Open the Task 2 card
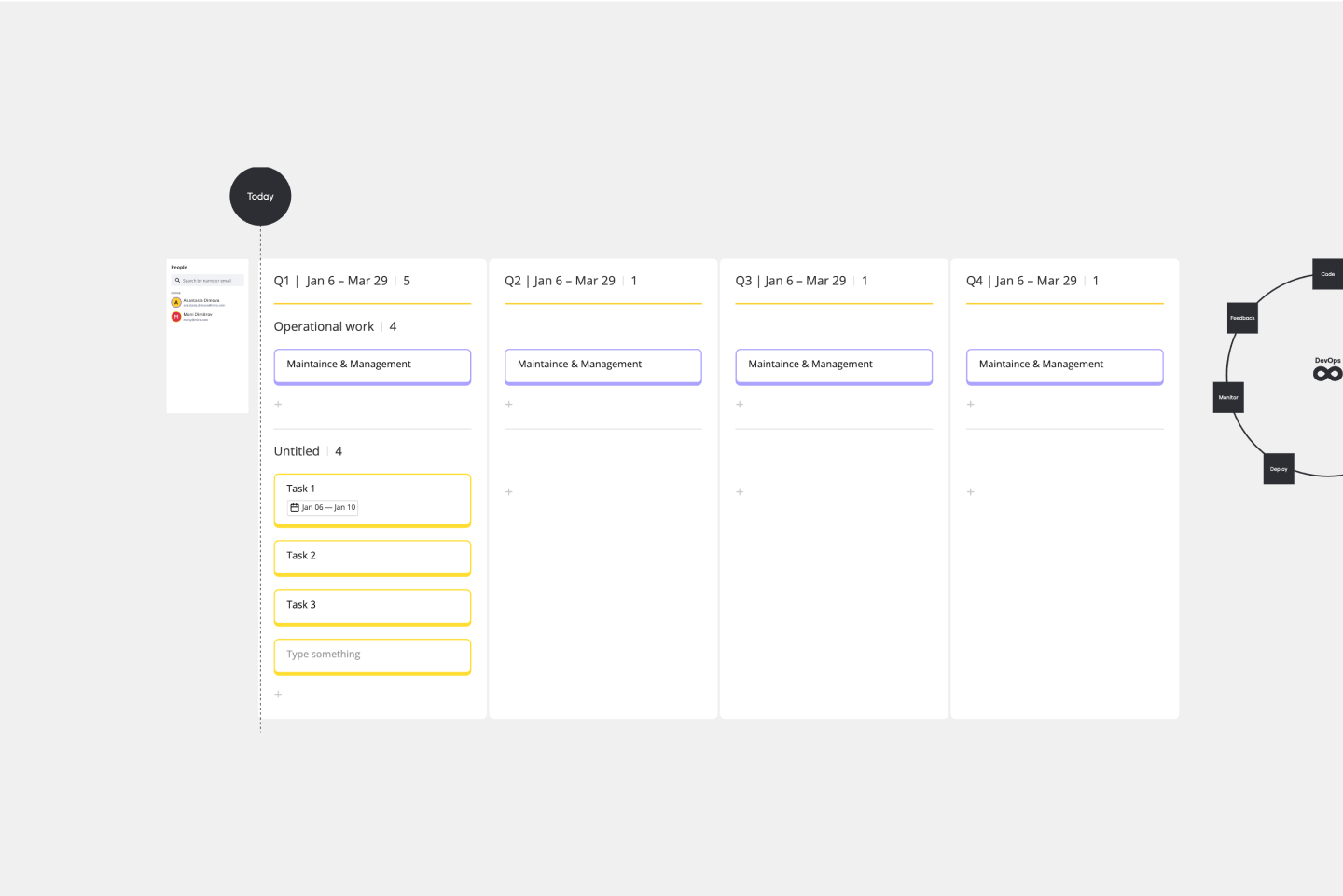The height and width of the screenshot is (896, 1343). (x=372, y=557)
